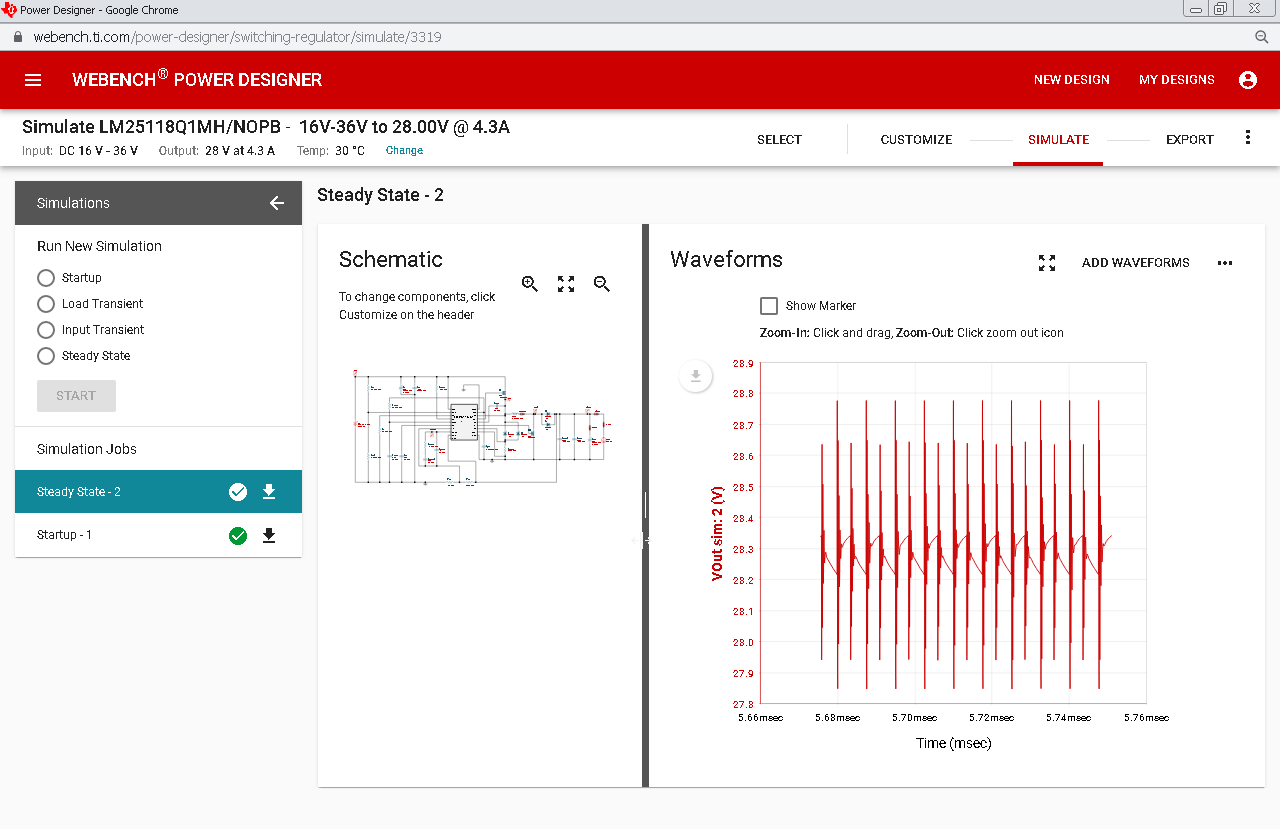Click the address bar lock icon
The width and height of the screenshot is (1280, 829).
[17, 37]
